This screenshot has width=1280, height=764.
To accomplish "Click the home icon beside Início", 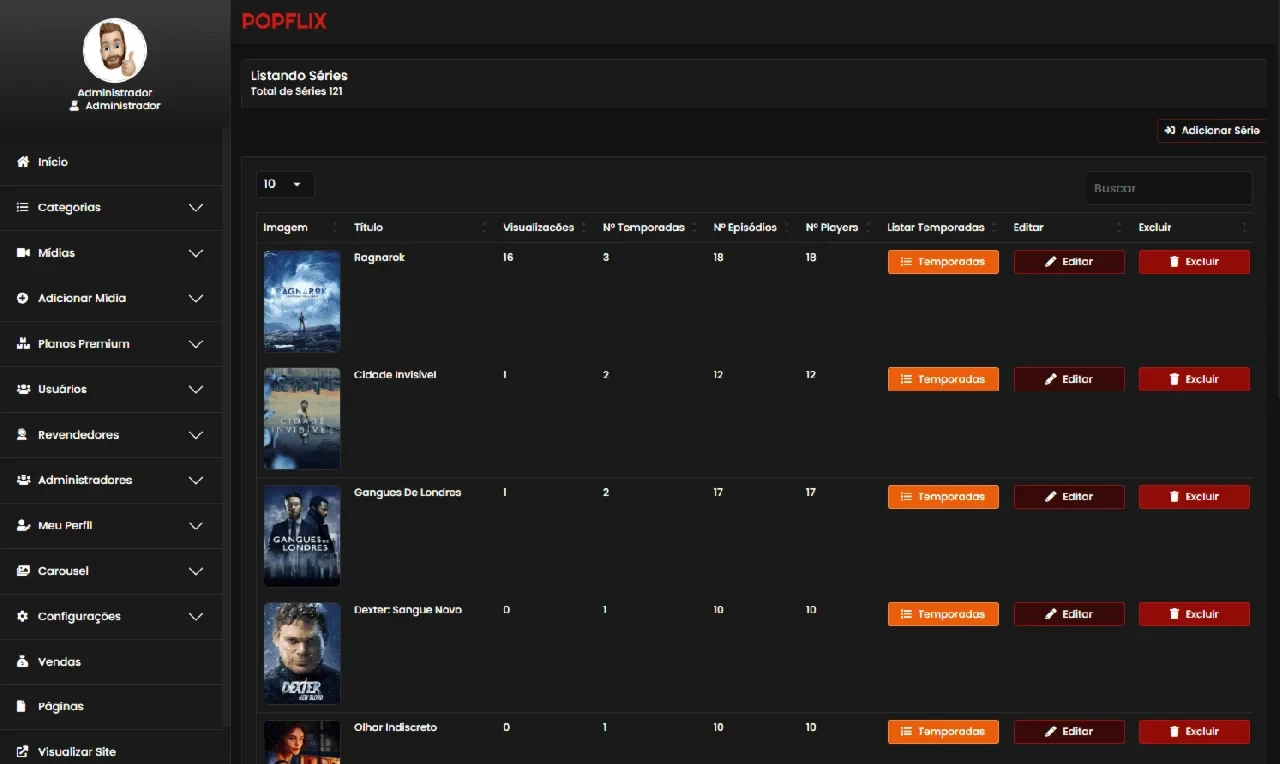I will 23,162.
